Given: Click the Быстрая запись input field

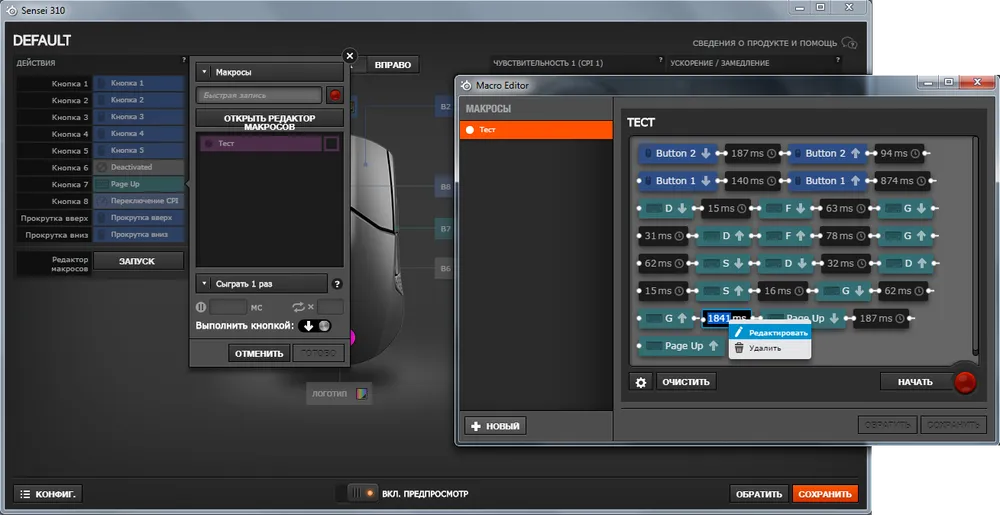Looking at the screenshot, I should click(258, 96).
